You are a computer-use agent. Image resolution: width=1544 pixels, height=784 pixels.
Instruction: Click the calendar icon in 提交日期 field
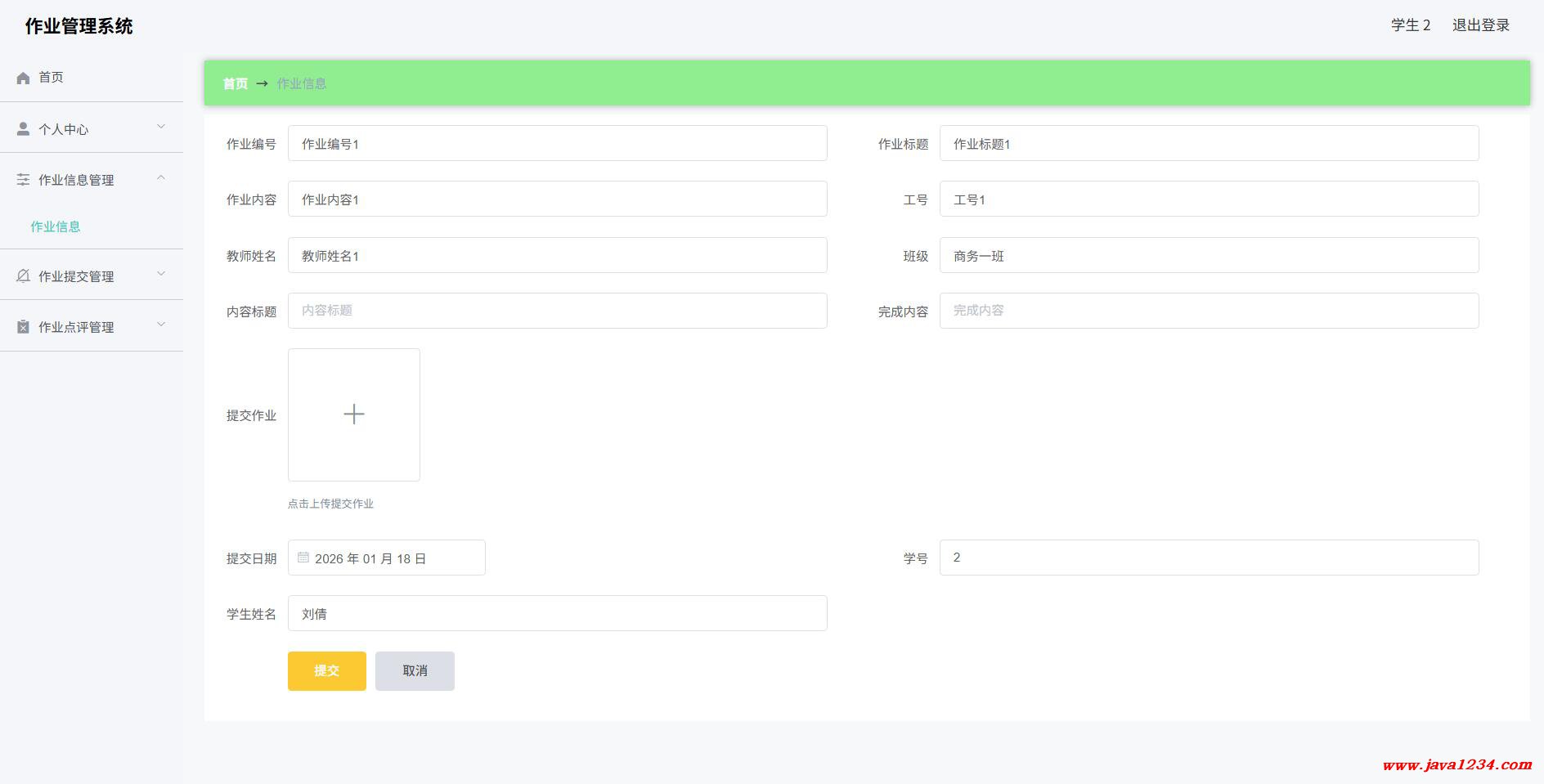[x=303, y=558]
